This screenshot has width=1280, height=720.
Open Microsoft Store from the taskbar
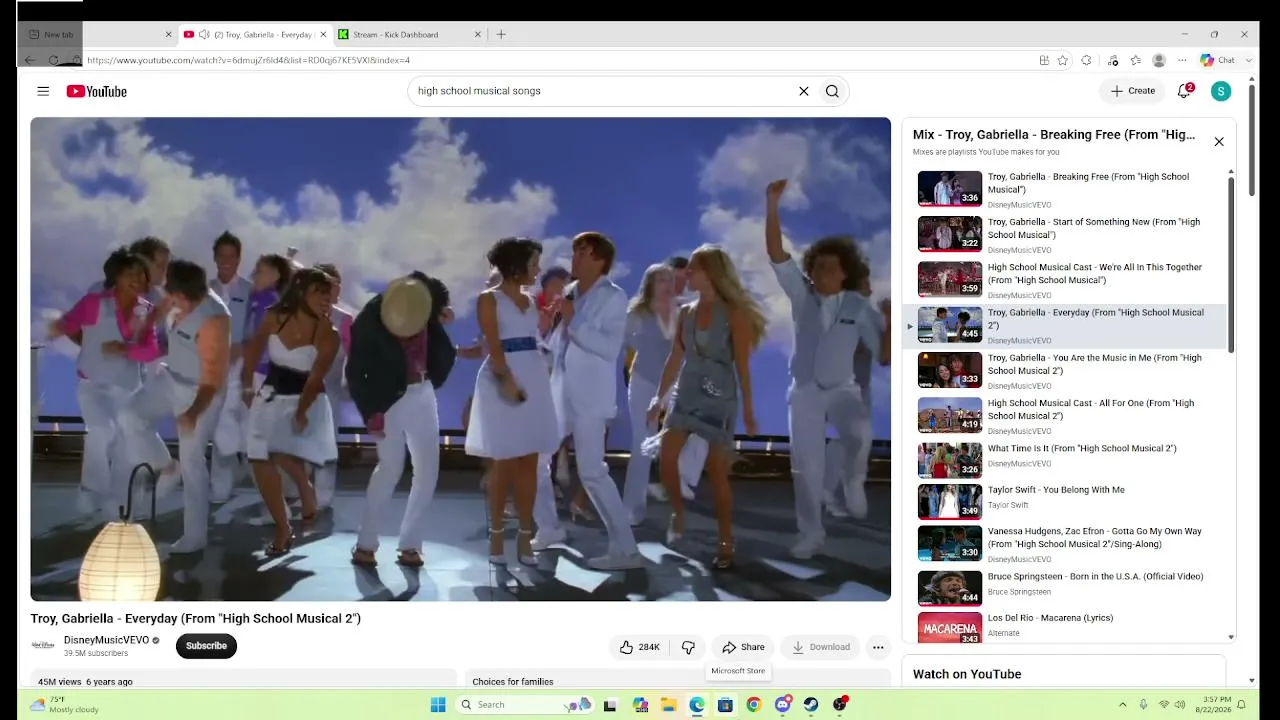pos(725,705)
